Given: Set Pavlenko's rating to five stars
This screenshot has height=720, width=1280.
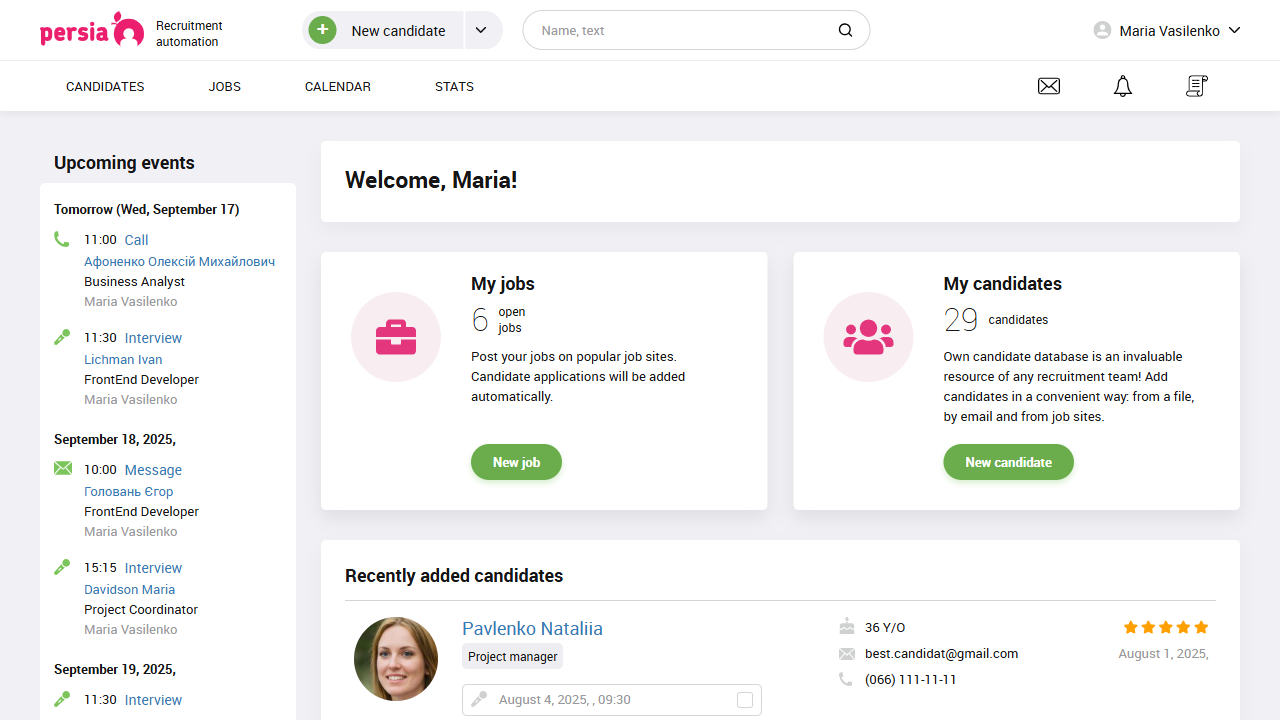Looking at the screenshot, I should point(1200,627).
